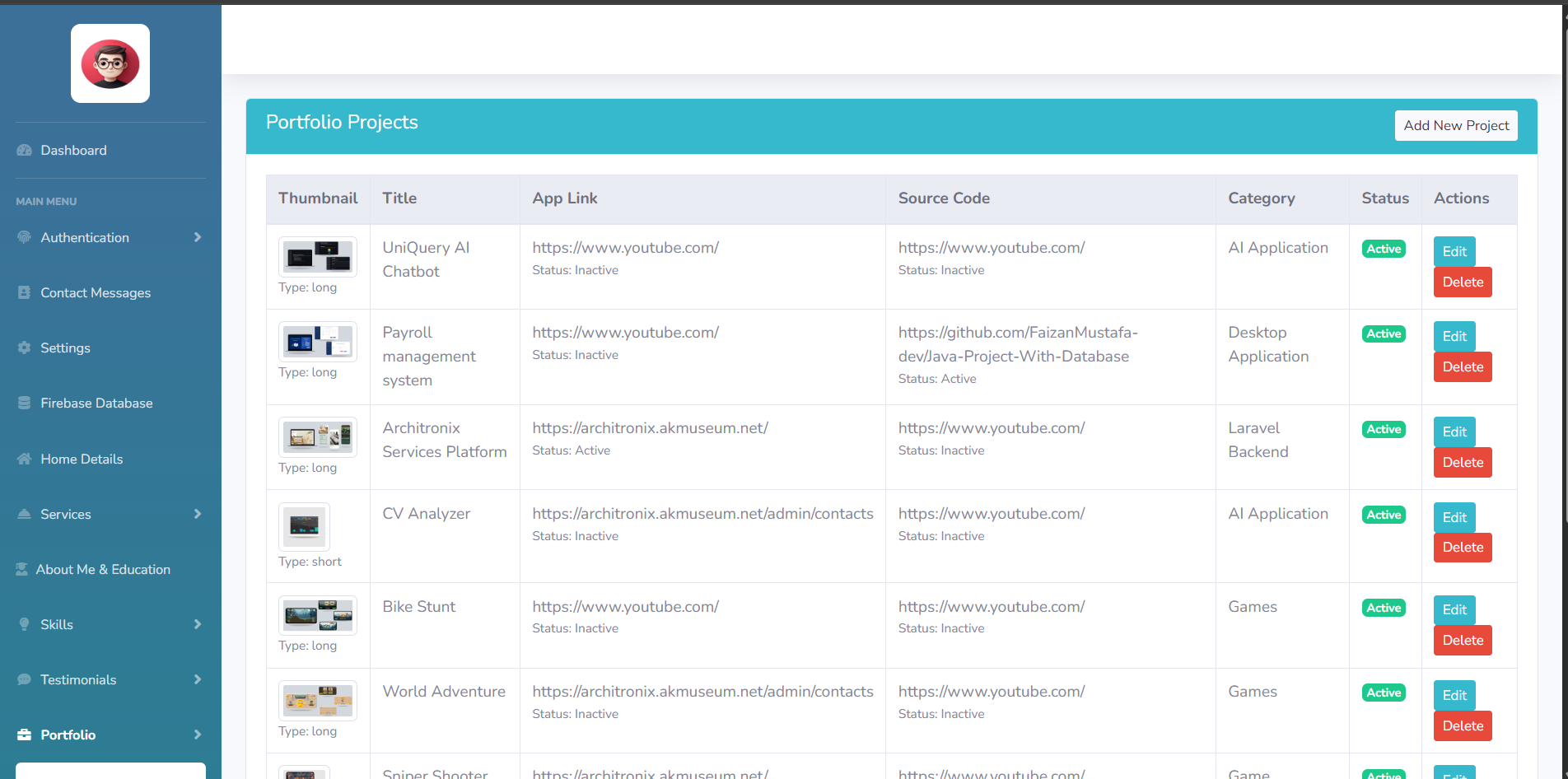Expand the Services submenu chevron

click(x=198, y=514)
